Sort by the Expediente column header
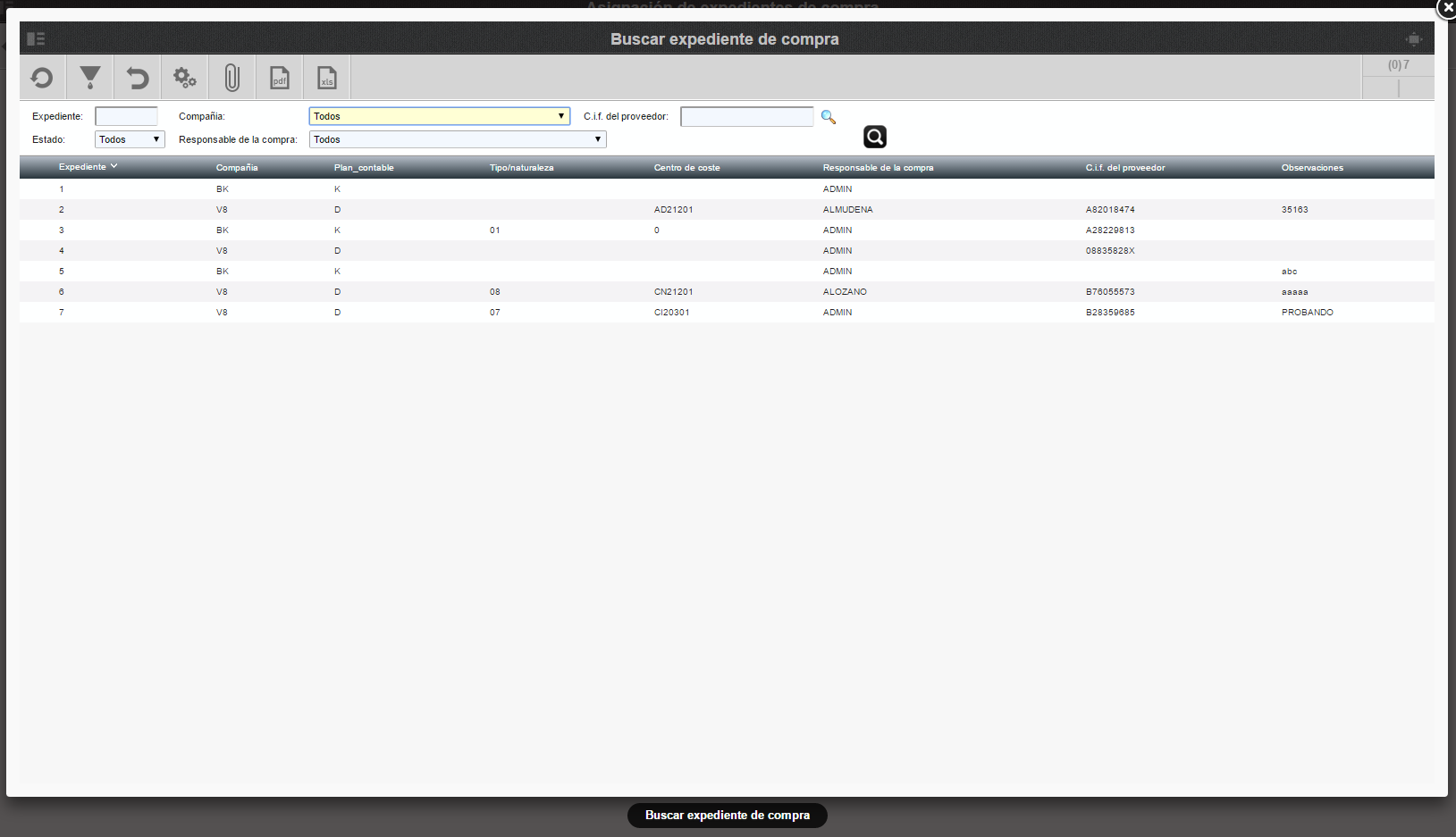This screenshot has width=1456, height=837. [x=88, y=167]
